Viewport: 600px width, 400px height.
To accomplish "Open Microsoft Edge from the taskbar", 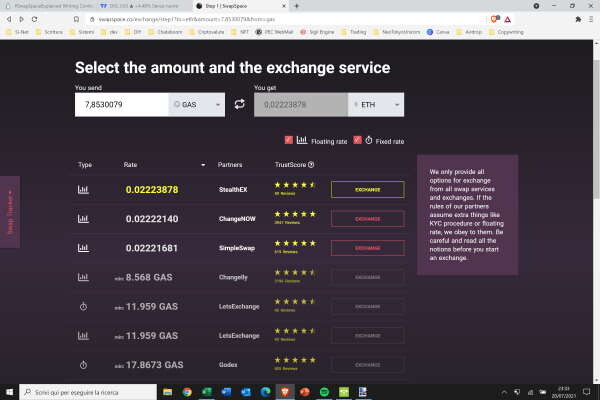I will coord(265,392).
